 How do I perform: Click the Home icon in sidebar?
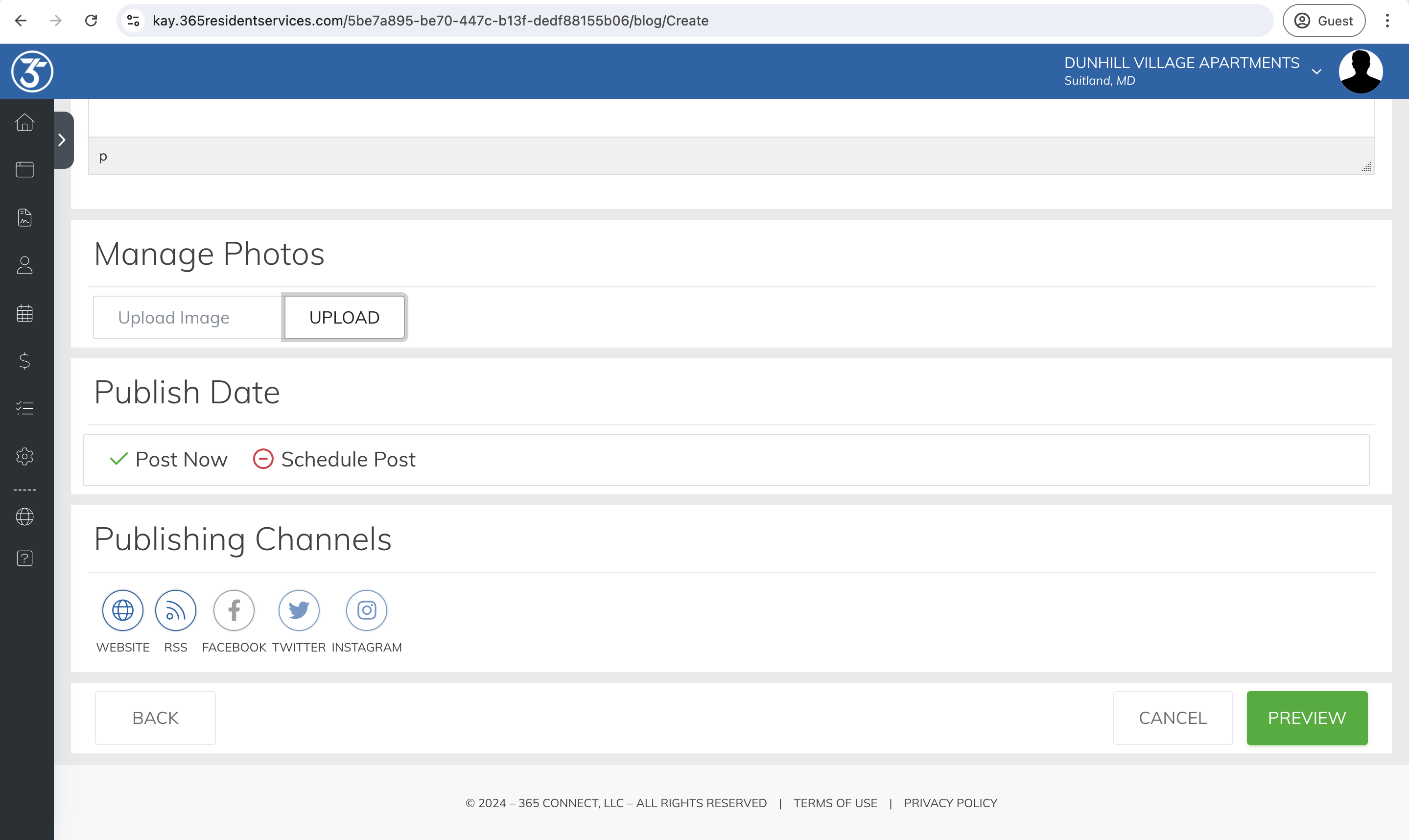pos(24,122)
